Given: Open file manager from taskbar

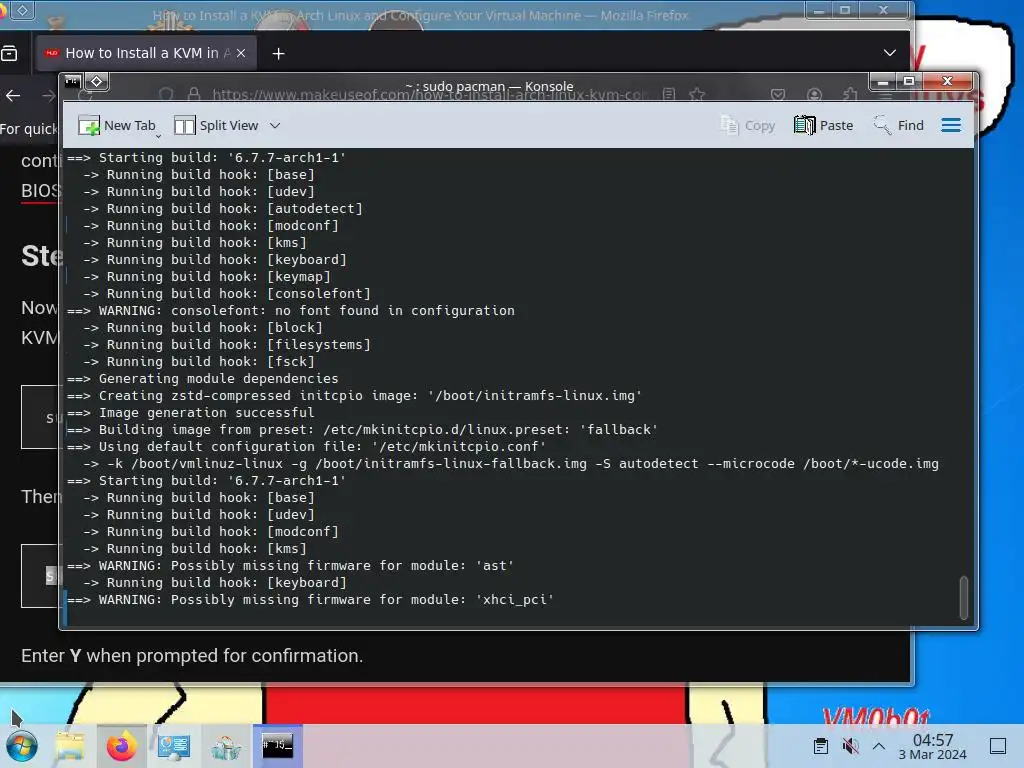Looking at the screenshot, I should [x=70, y=746].
